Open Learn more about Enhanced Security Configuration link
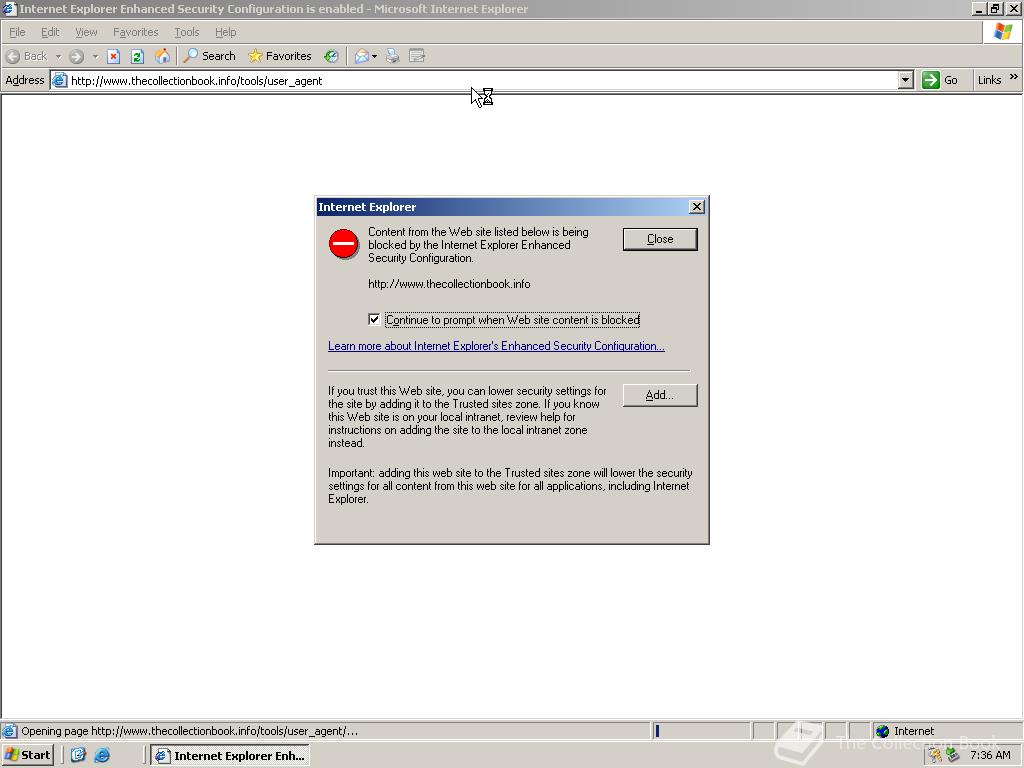The height and width of the screenshot is (768, 1024). point(496,346)
